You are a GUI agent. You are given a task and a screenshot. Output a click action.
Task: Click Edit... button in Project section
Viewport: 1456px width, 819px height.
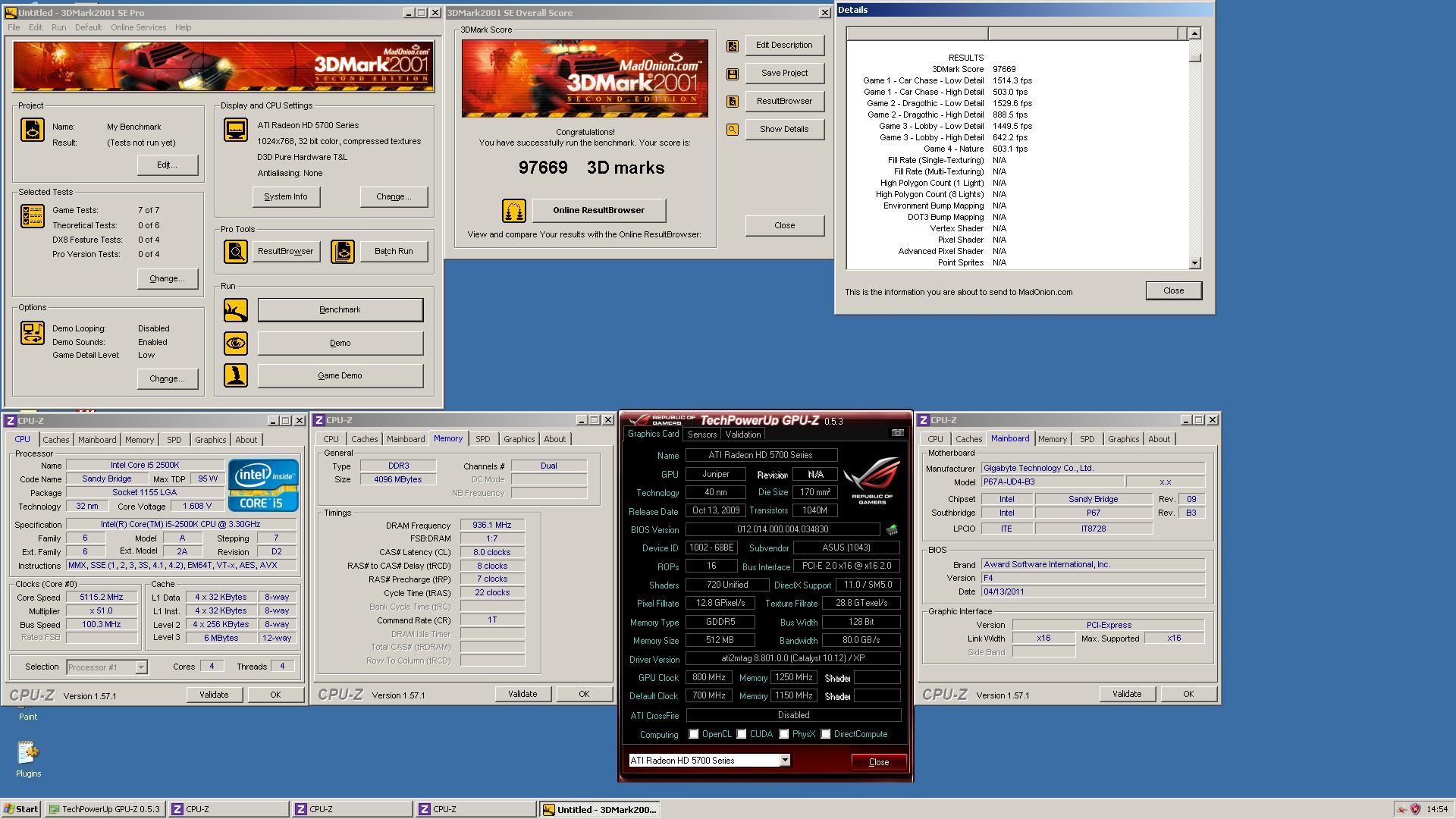(167, 165)
